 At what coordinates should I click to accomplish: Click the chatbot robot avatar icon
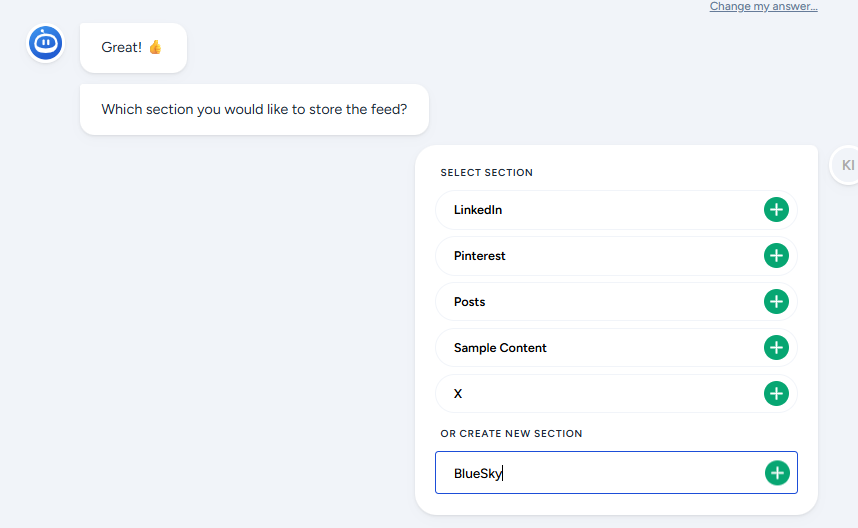(x=46, y=43)
